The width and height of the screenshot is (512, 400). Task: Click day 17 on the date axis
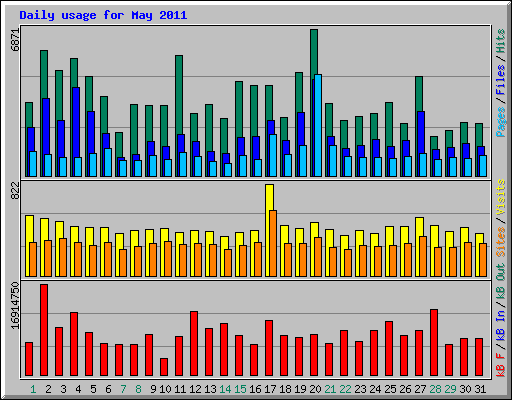[270, 389]
